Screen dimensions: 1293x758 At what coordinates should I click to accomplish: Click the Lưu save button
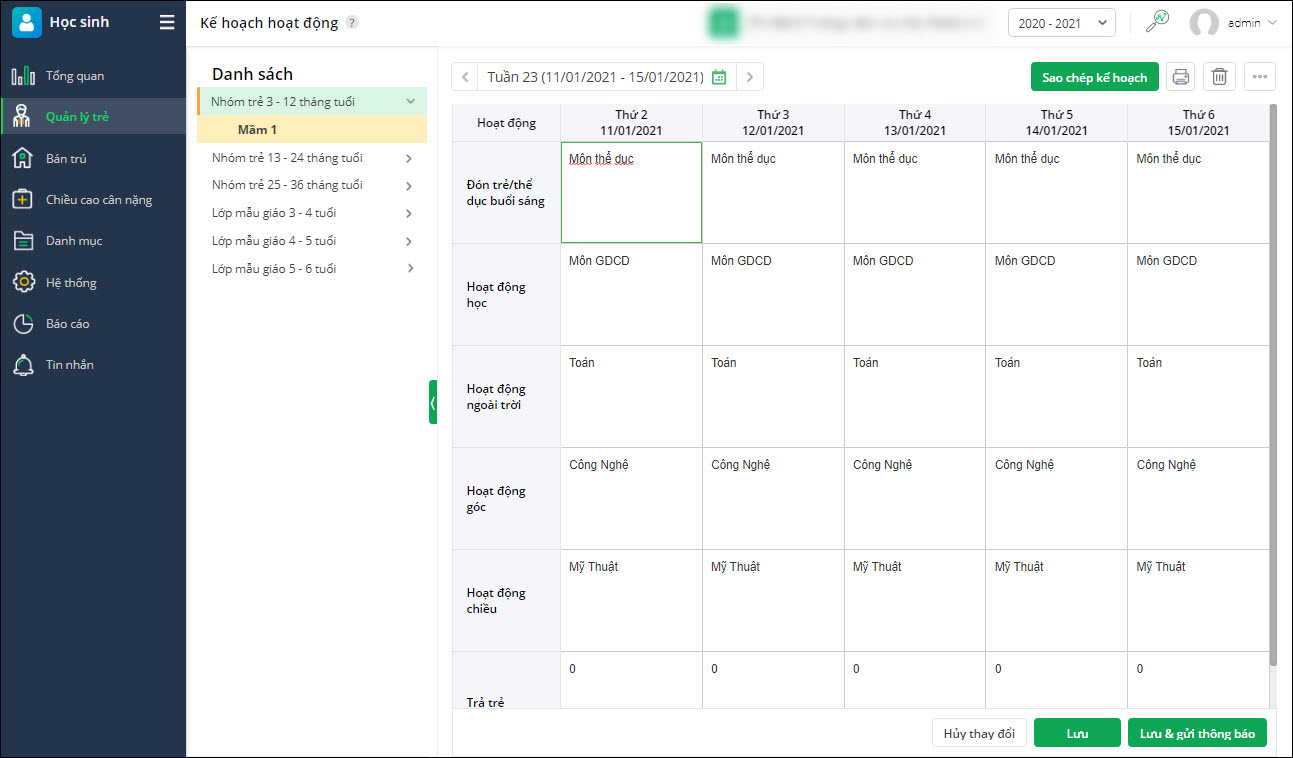tap(1077, 733)
